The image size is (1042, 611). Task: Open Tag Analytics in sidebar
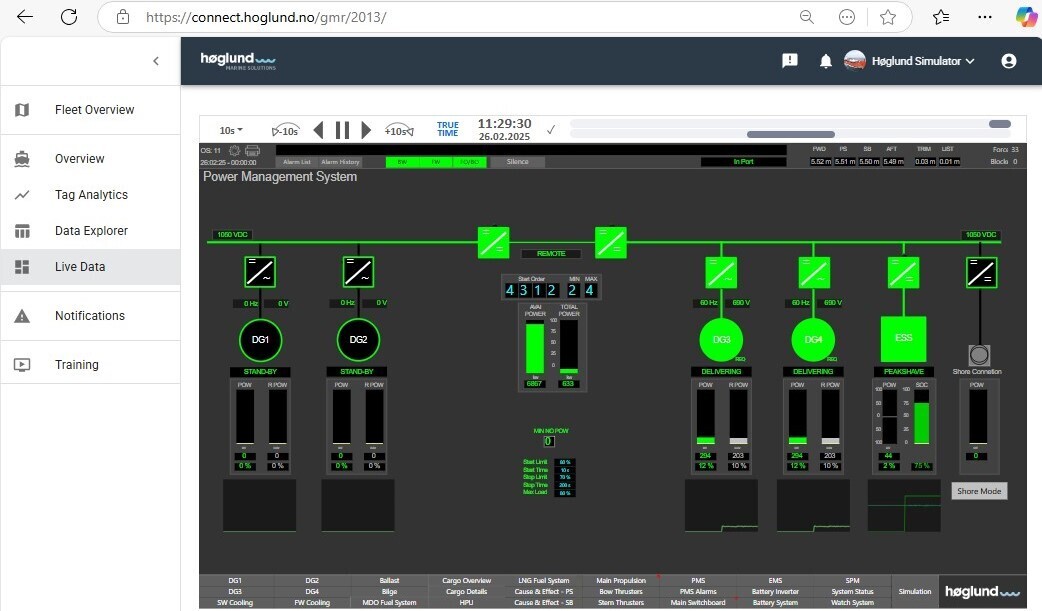point(90,195)
